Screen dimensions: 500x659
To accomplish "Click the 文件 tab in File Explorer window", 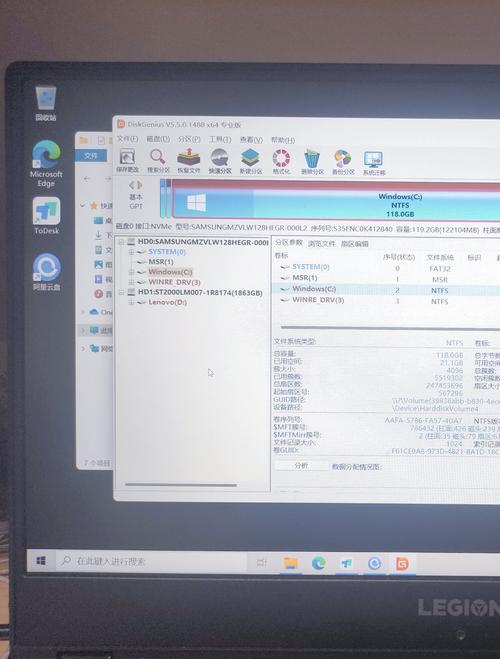I will (x=91, y=156).
